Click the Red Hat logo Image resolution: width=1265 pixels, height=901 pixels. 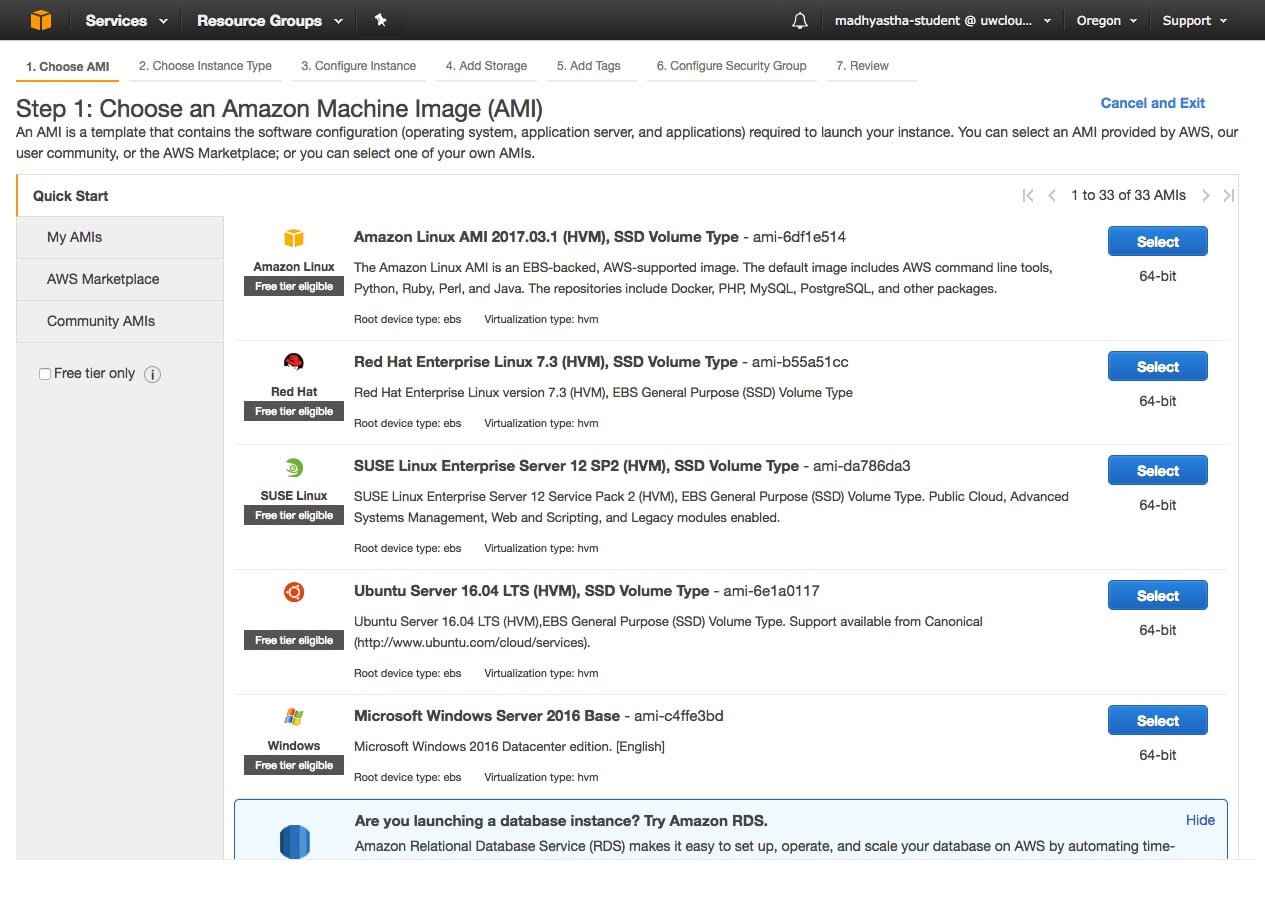(x=293, y=362)
